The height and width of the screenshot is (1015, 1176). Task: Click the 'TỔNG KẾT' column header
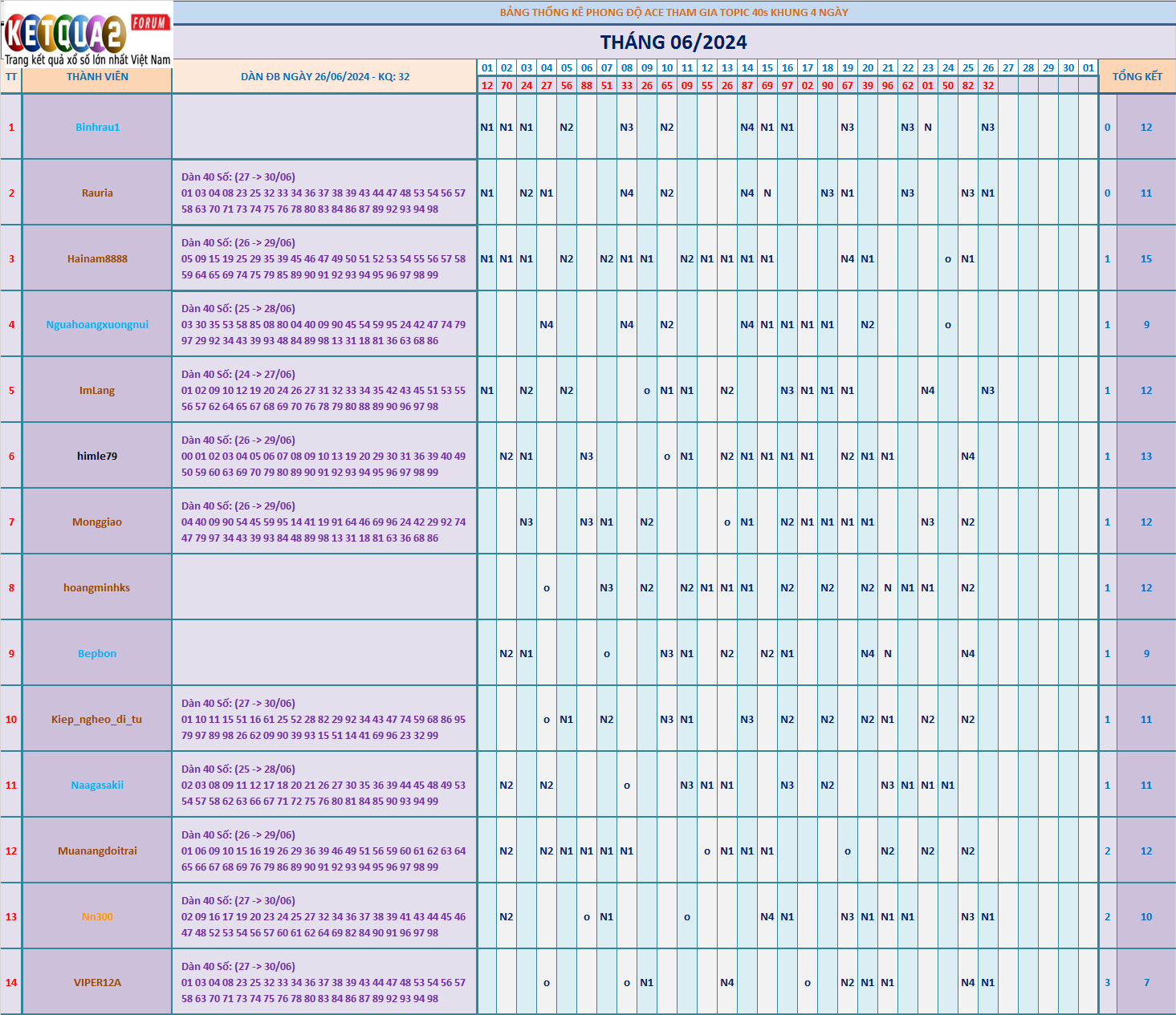tap(1137, 77)
